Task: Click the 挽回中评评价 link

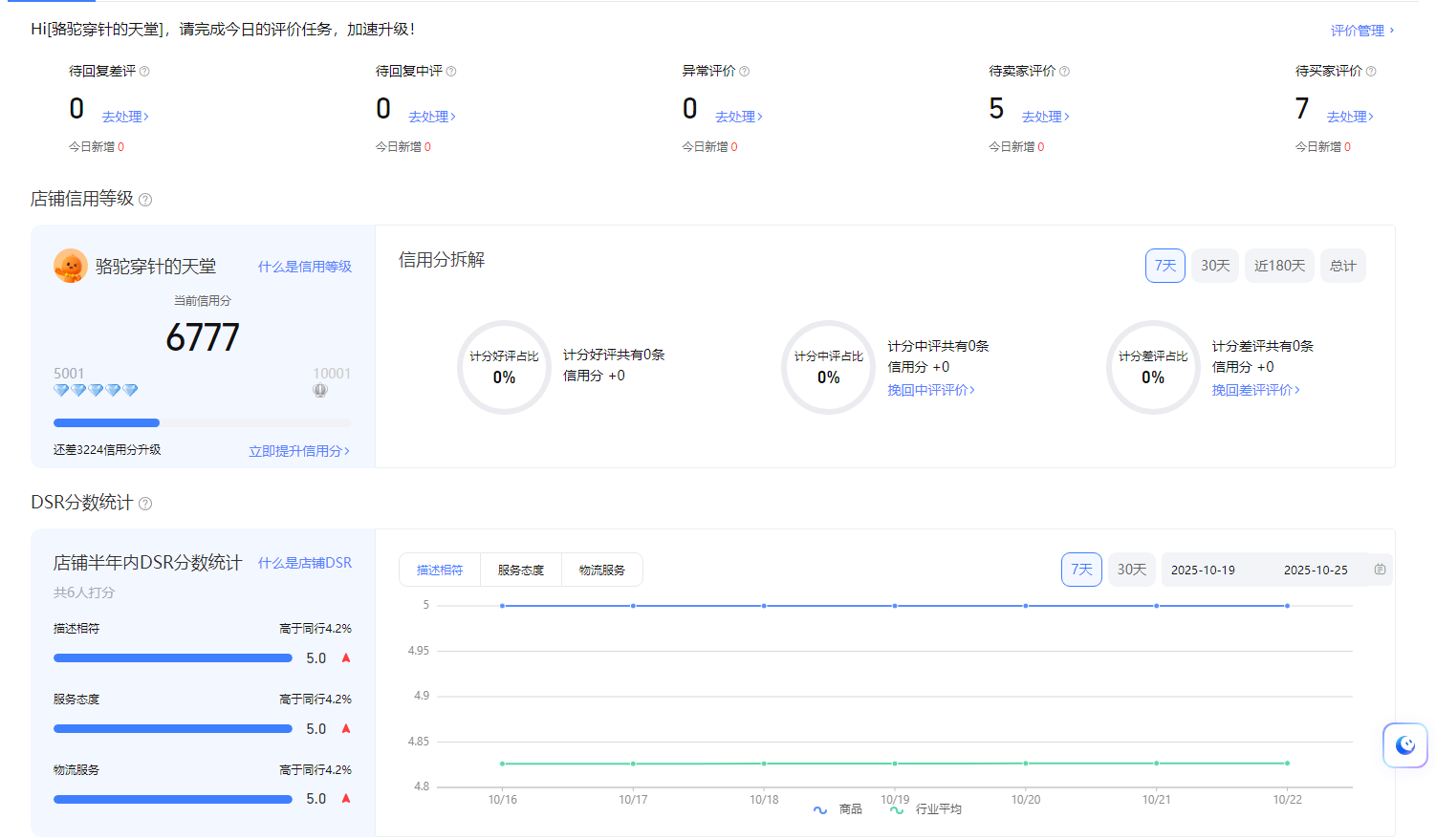Action: point(930,390)
